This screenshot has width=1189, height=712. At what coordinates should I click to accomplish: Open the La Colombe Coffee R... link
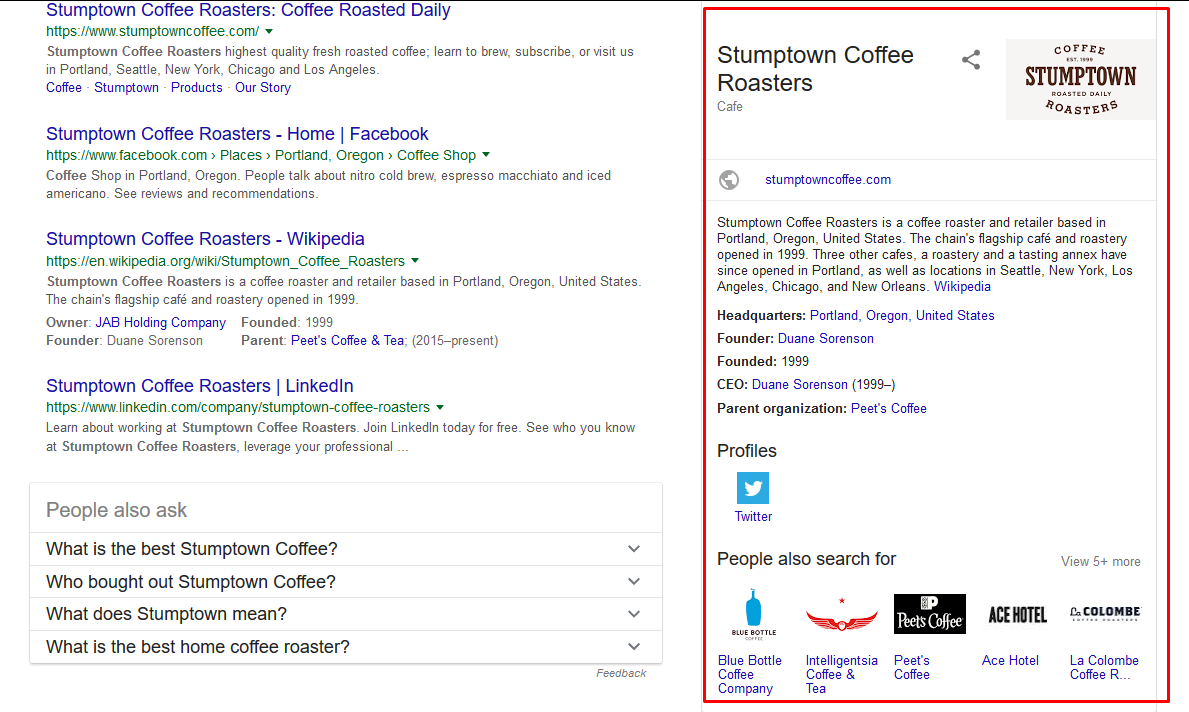click(x=1104, y=667)
